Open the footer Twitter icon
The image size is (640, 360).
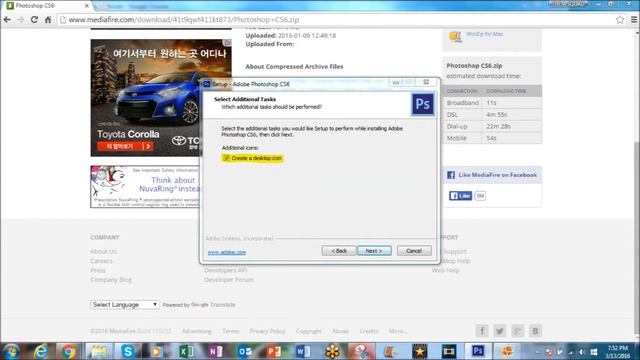pos(500,331)
